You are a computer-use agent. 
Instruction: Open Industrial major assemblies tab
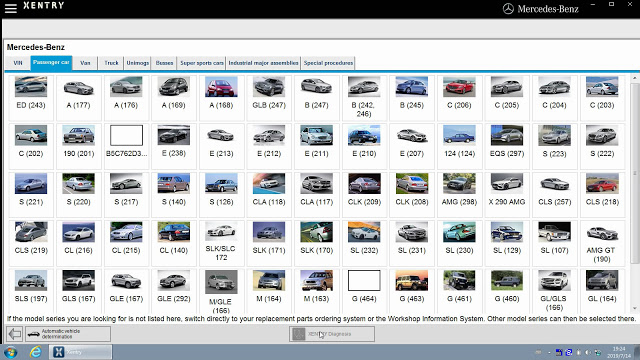263,63
